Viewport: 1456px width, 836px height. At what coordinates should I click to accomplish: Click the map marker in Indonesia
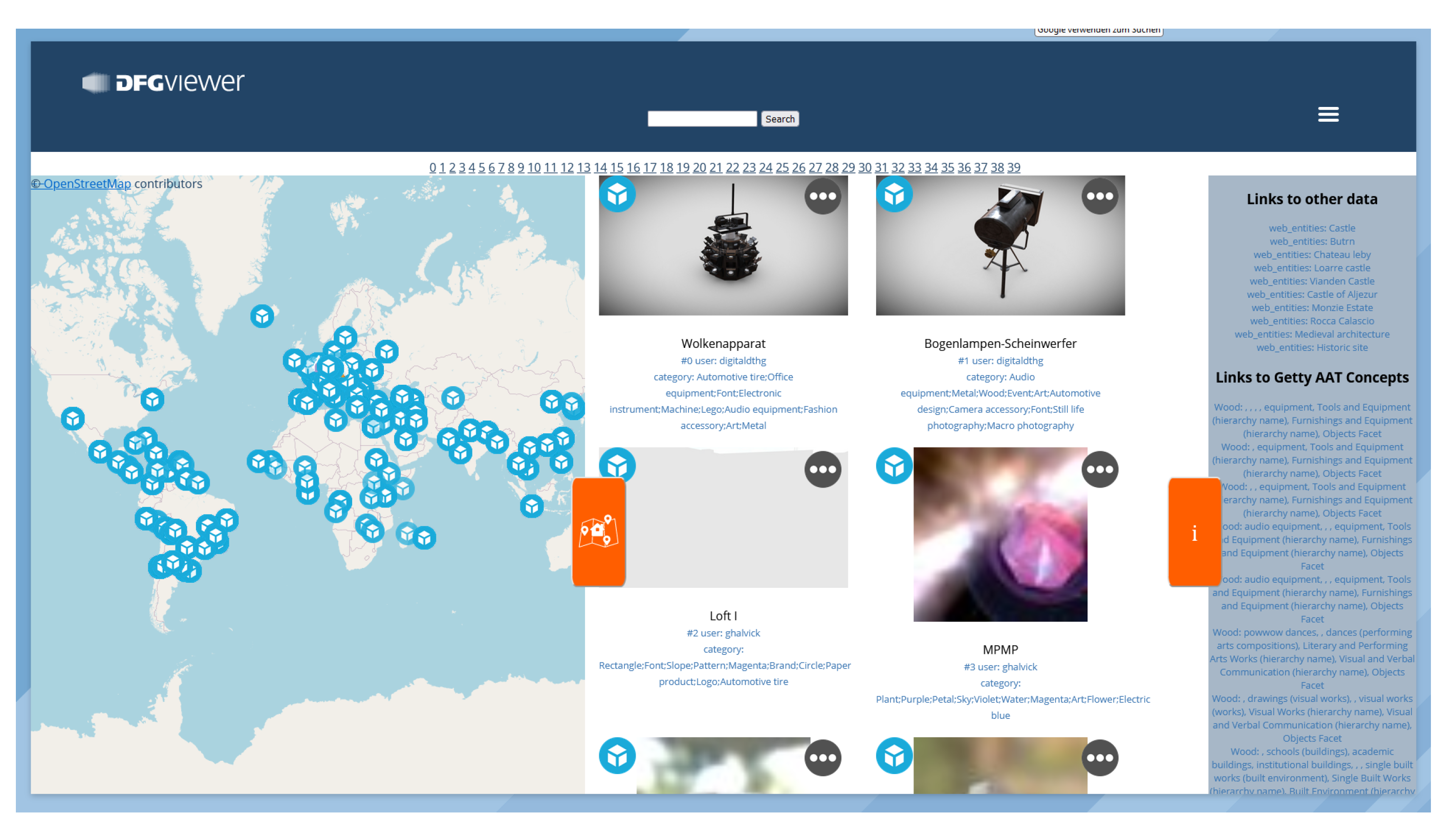point(531,507)
